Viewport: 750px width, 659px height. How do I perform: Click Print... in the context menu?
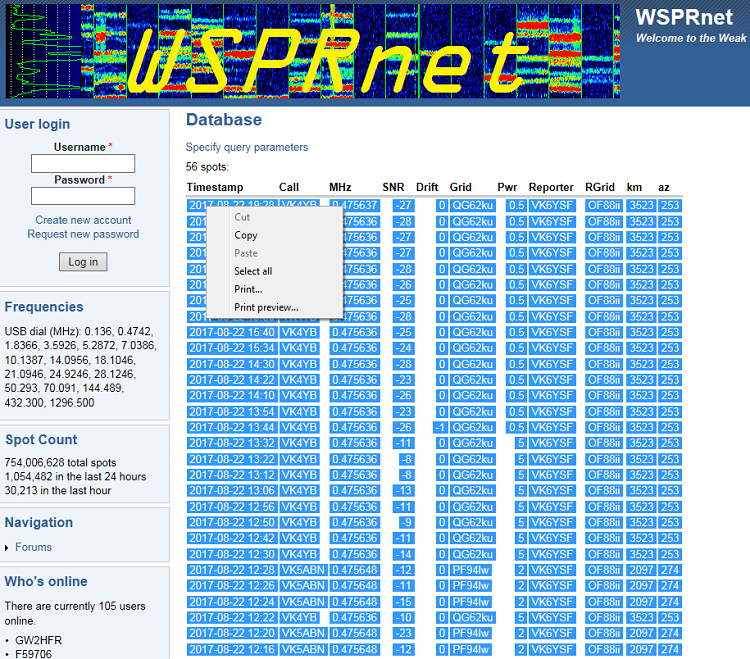(248, 289)
